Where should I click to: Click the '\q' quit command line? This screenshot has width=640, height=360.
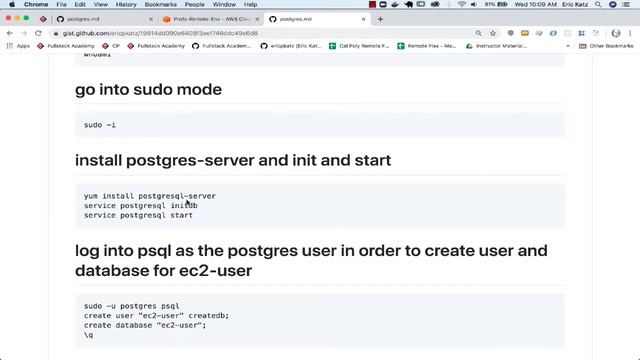pyautogui.click(x=89, y=335)
